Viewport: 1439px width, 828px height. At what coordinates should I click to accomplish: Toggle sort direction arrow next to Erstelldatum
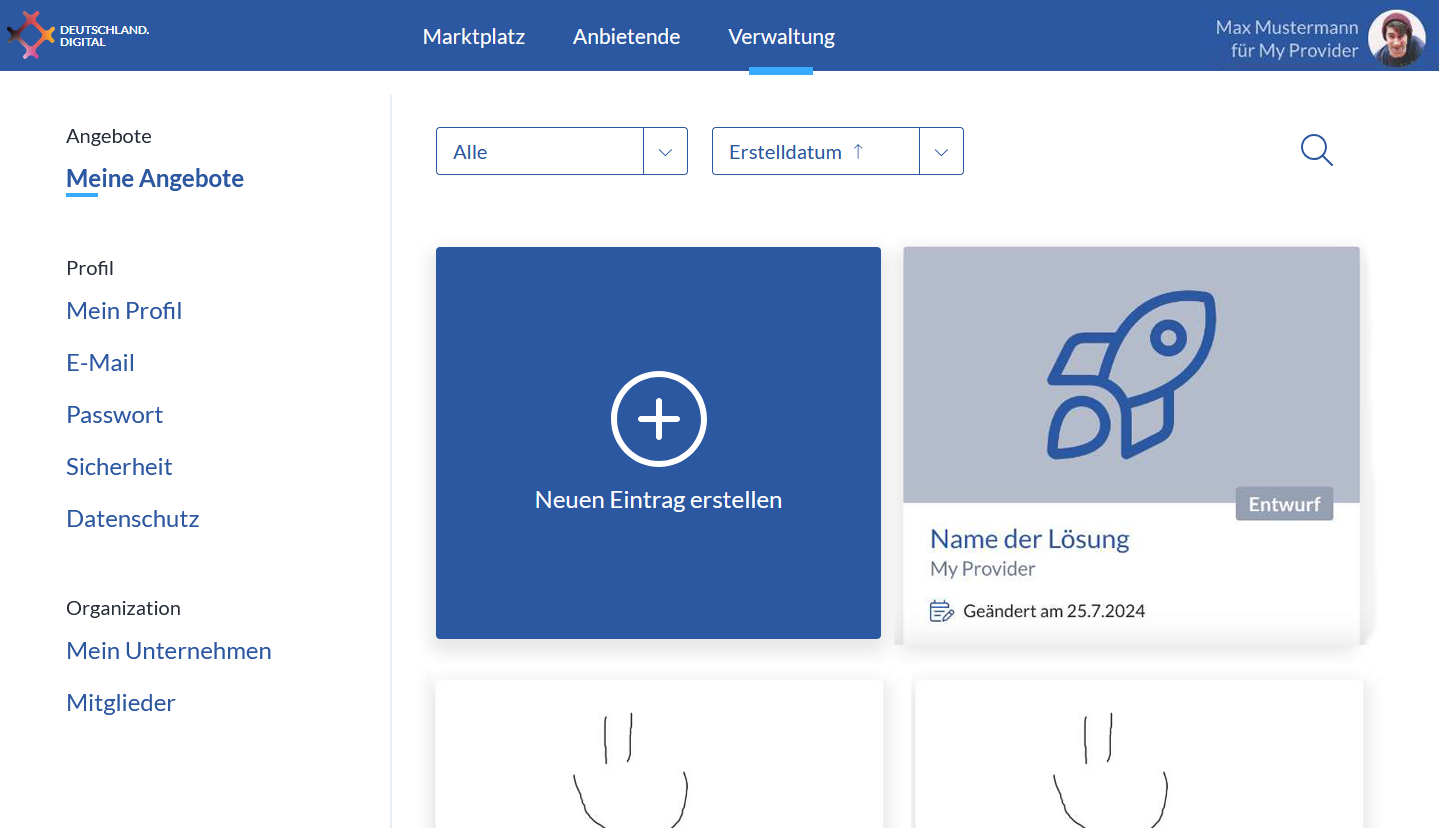pos(858,152)
